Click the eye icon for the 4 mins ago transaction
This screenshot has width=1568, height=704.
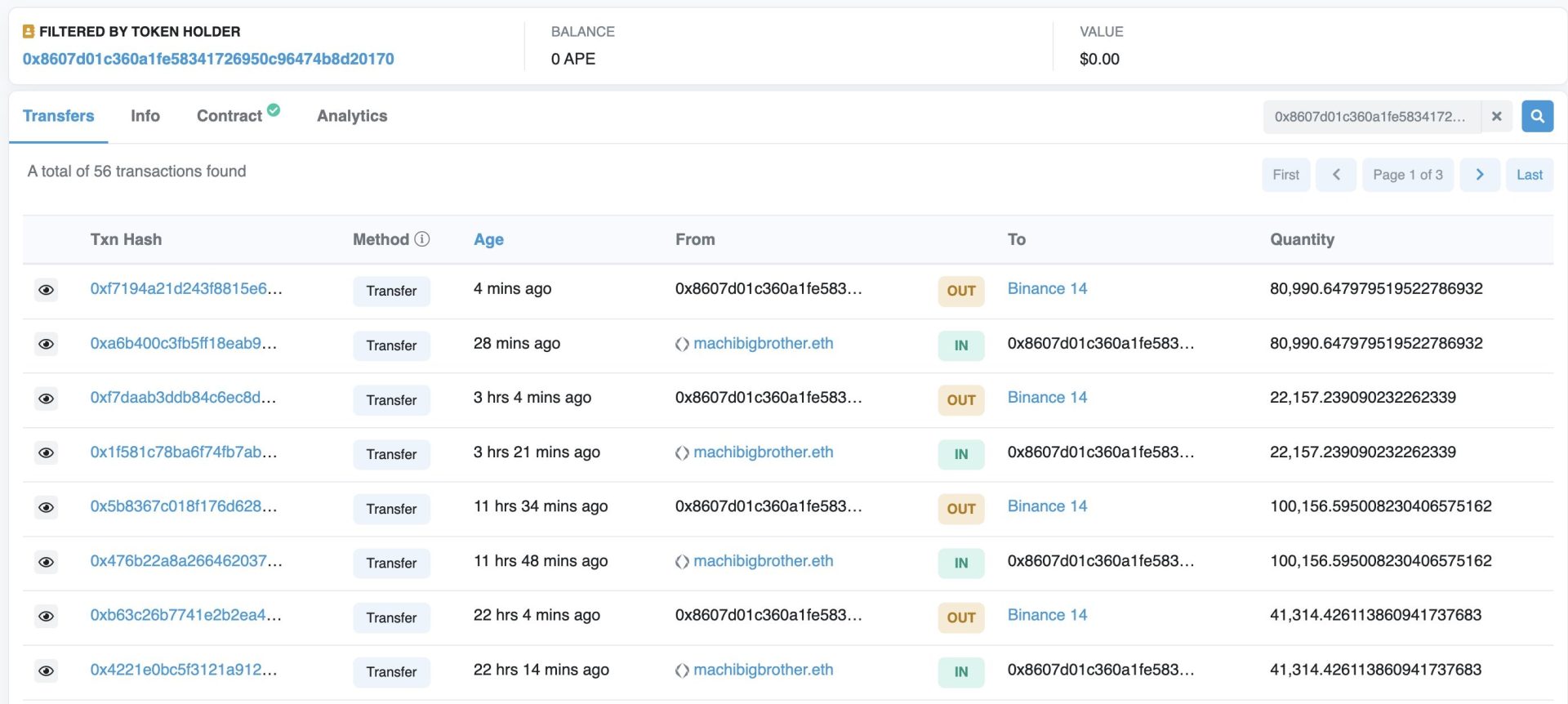tap(47, 290)
